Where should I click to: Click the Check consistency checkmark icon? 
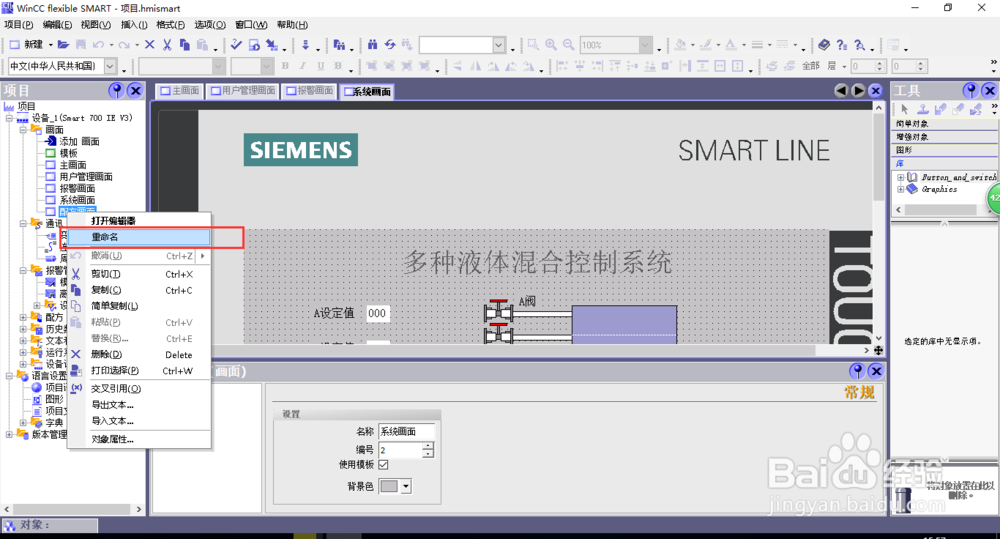pos(236,45)
